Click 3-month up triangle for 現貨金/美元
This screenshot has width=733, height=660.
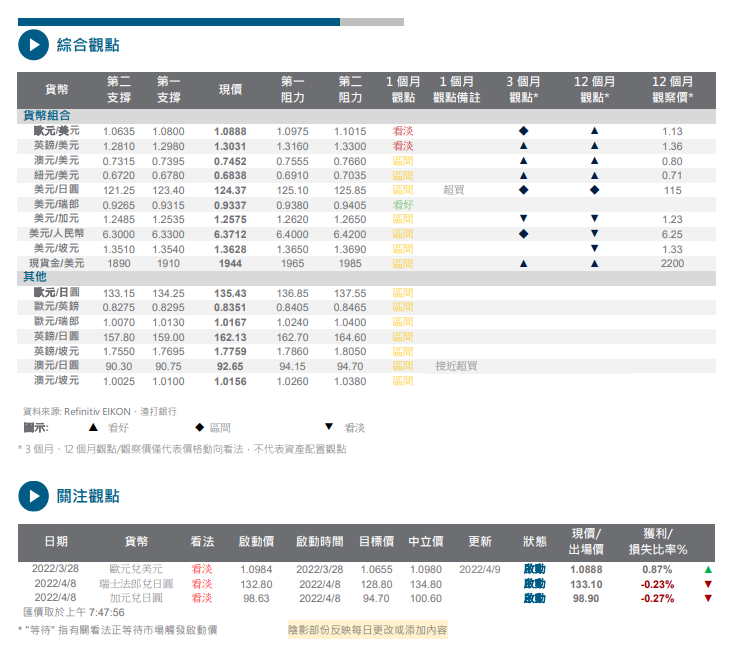point(523,263)
